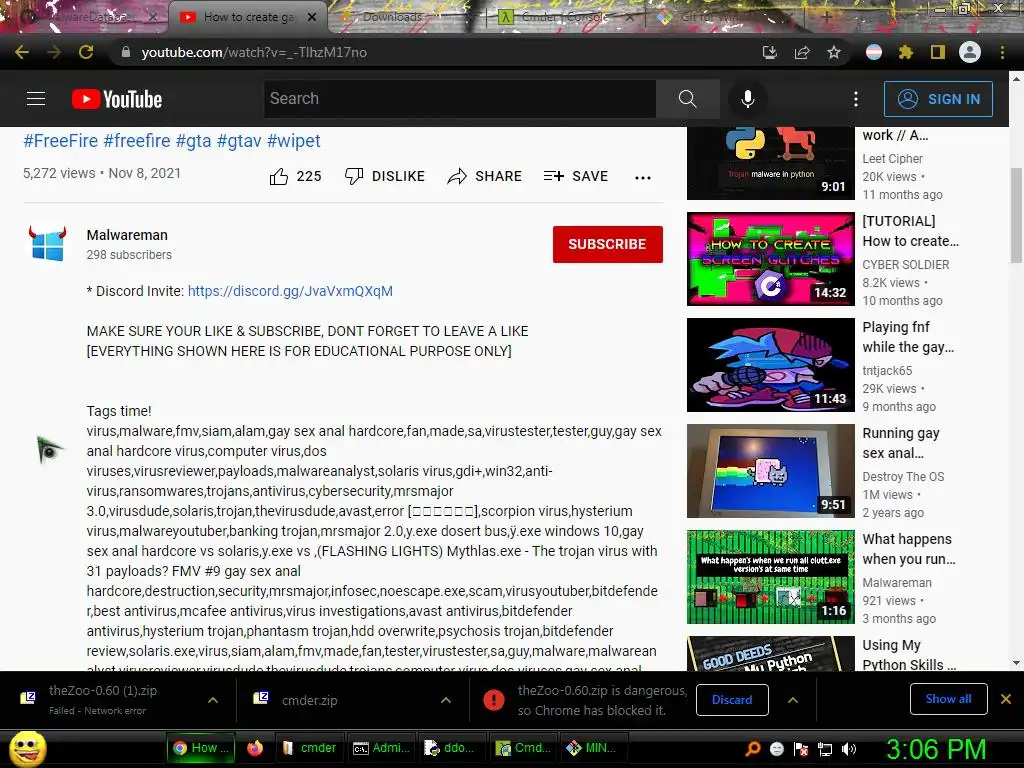The height and width of the screenshot is (768, 1024).
Task: Subscribe to Malwareman
Action: click(607, 244)
